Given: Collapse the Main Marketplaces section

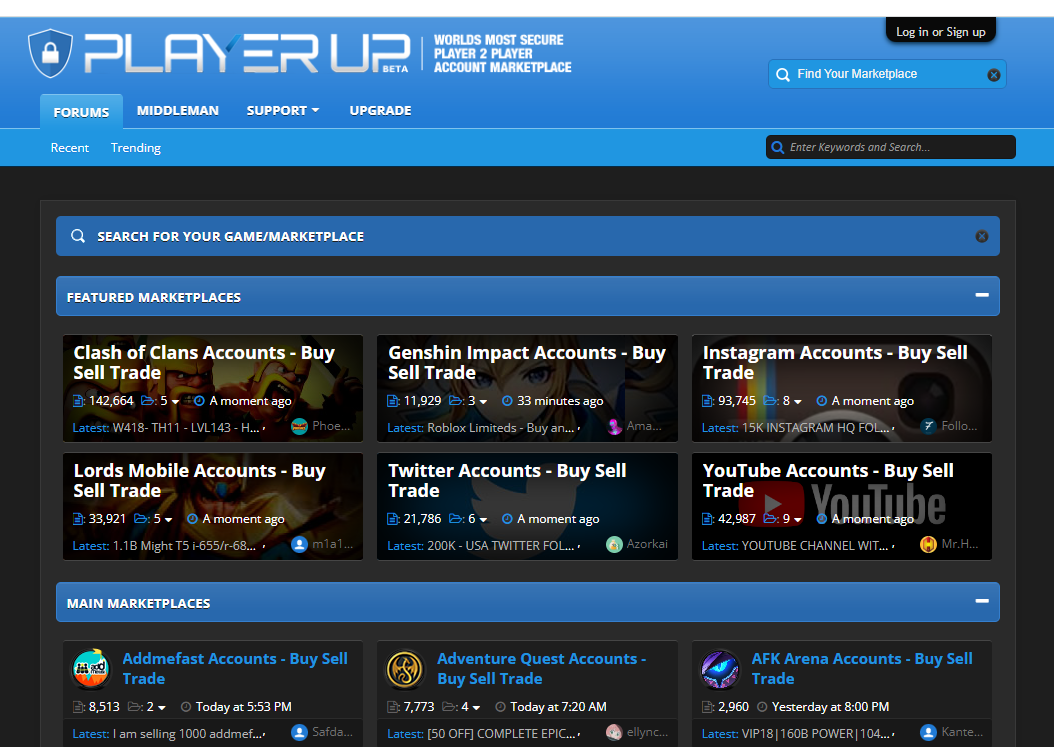Looking at the screenshot, I should click(x=981, y=601).
